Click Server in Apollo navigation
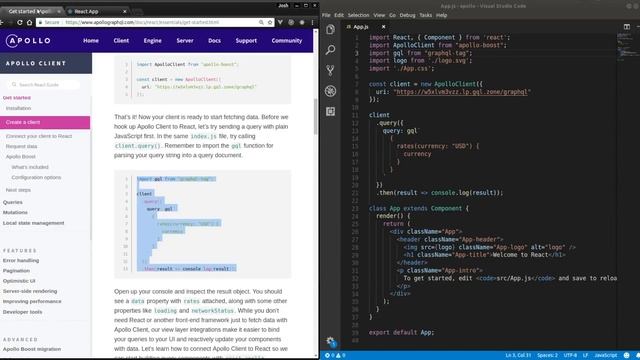The height and width of the screenshot is (360, 640). 185,40
